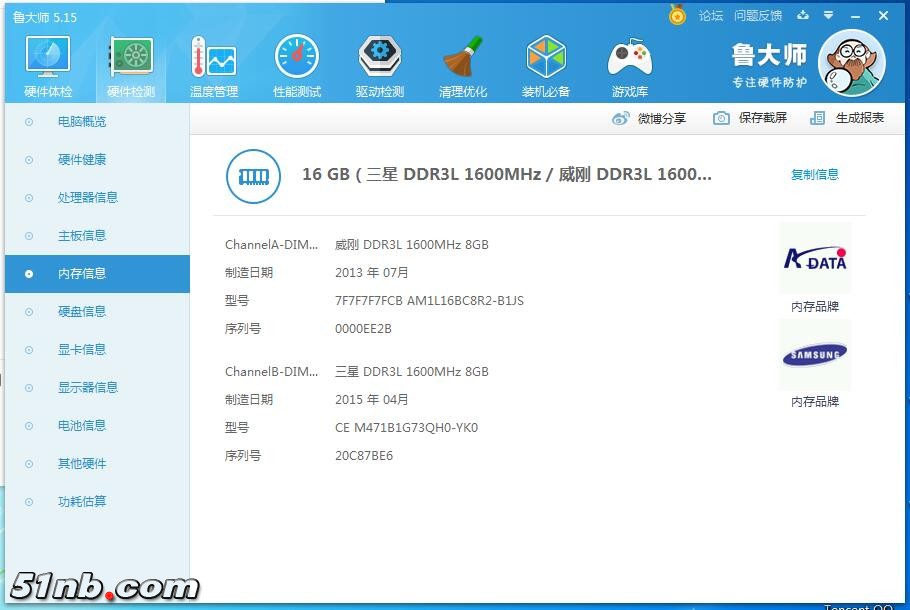
Task: Switch to 电脑概览 computer overview
Action: (82, 122)
